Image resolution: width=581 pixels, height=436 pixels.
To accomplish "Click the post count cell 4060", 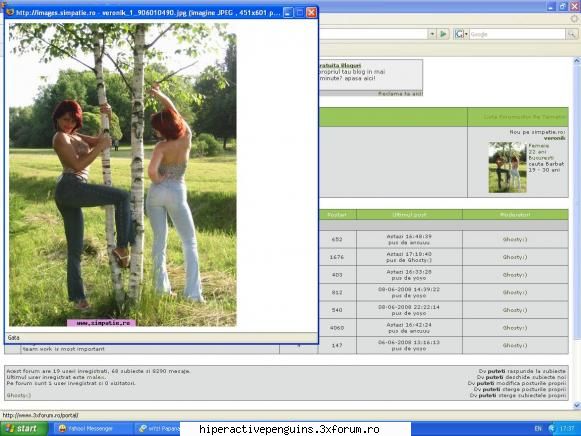I will click(337, 328).
